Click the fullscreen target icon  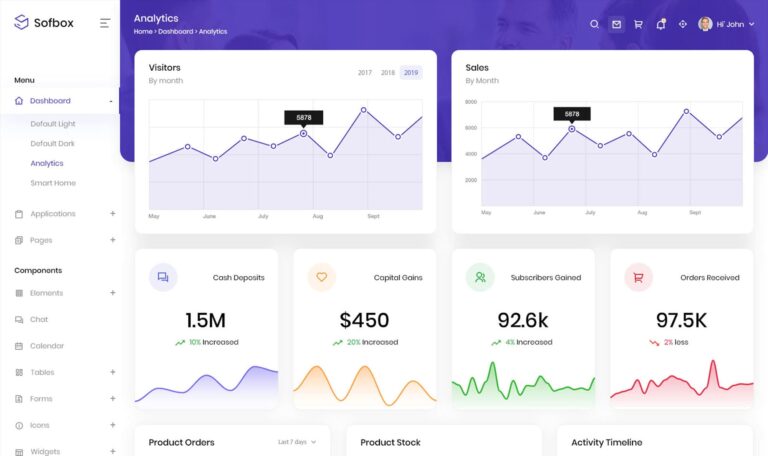pos(683,24)
